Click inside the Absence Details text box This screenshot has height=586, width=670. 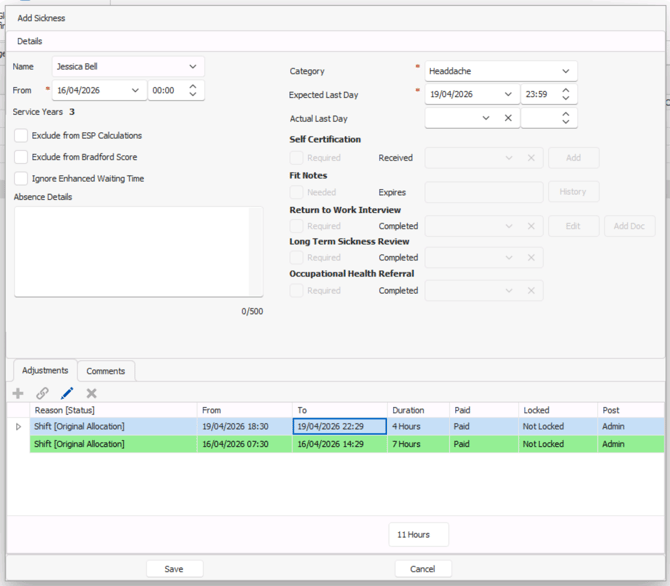138,251
